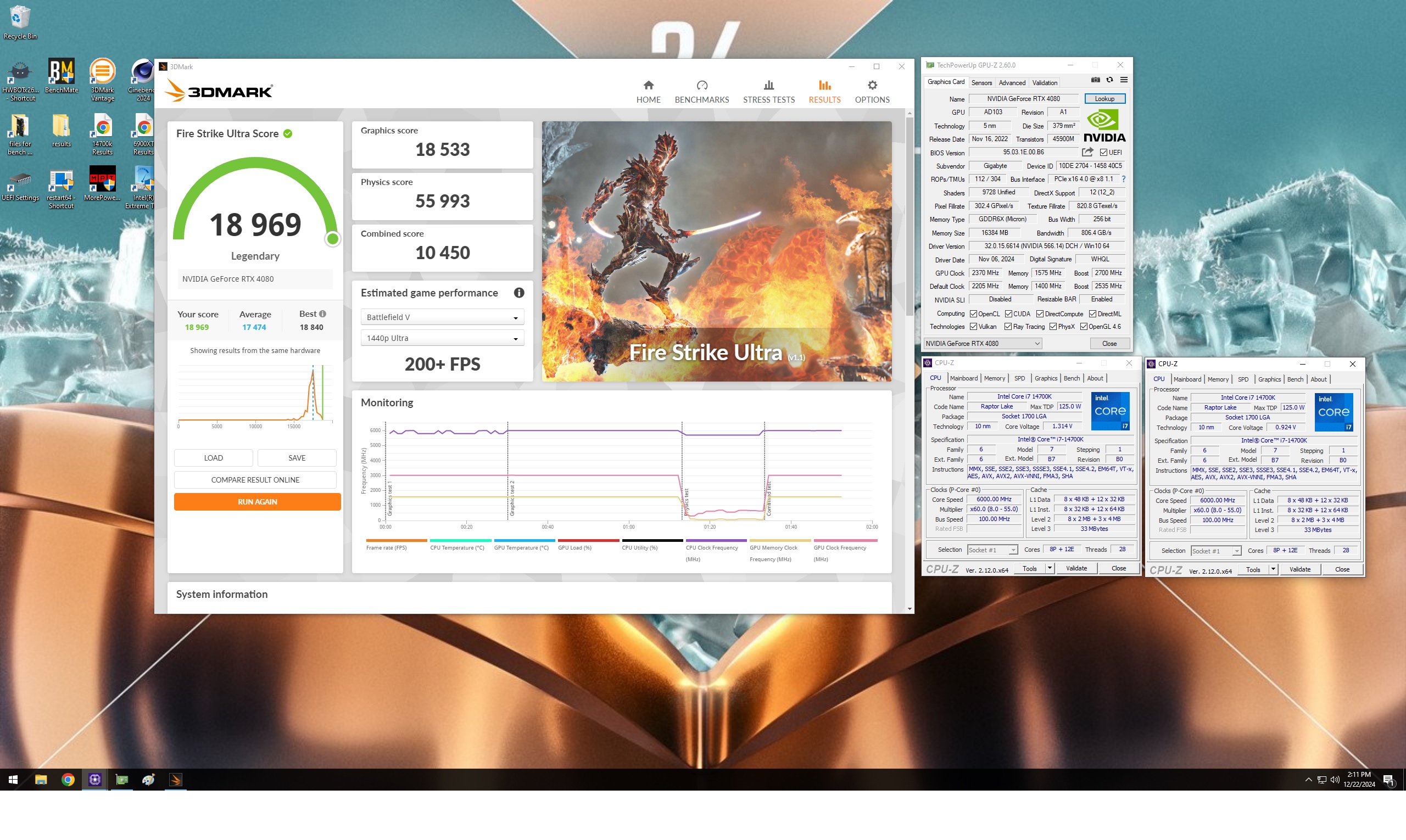Click the SAVE button in 3DMark
This screenshot has height=840, width=1406.
click(x=297, y=458)
